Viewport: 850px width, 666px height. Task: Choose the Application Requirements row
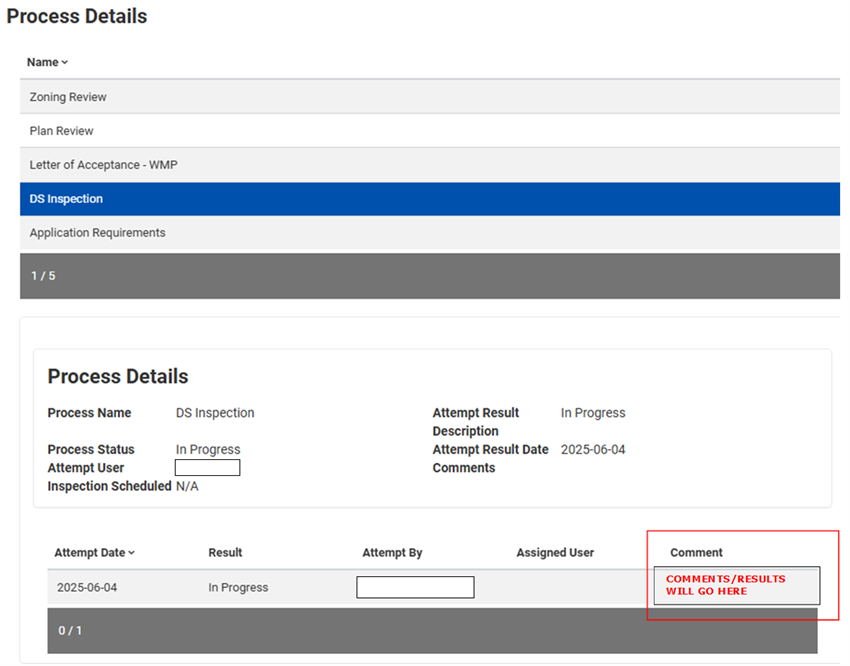[x=97, y=233]
